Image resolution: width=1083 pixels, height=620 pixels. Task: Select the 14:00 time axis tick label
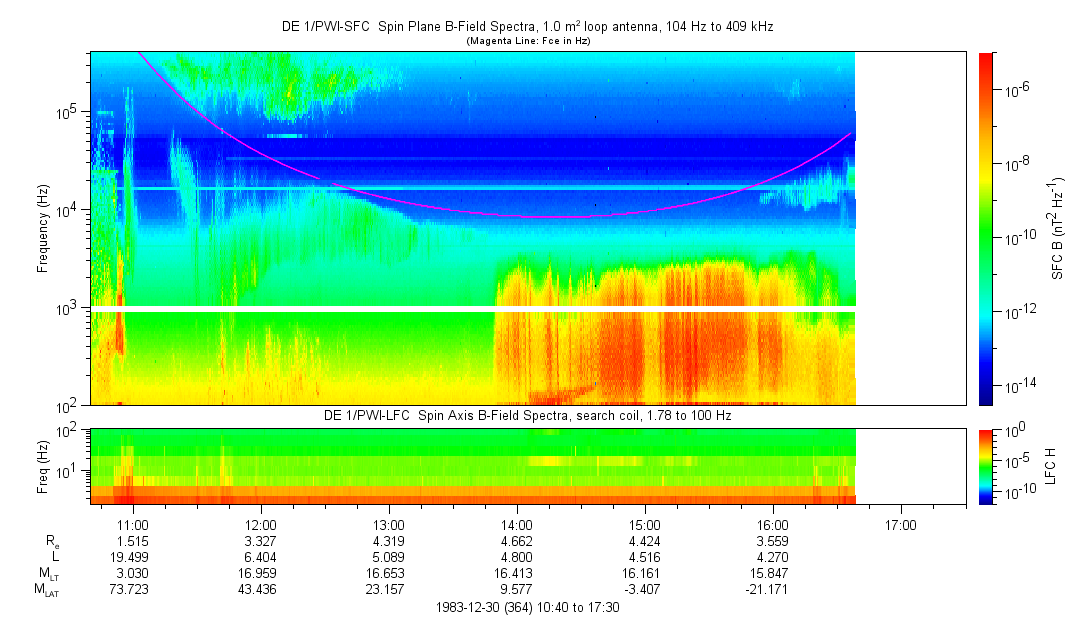coord(517,524)
